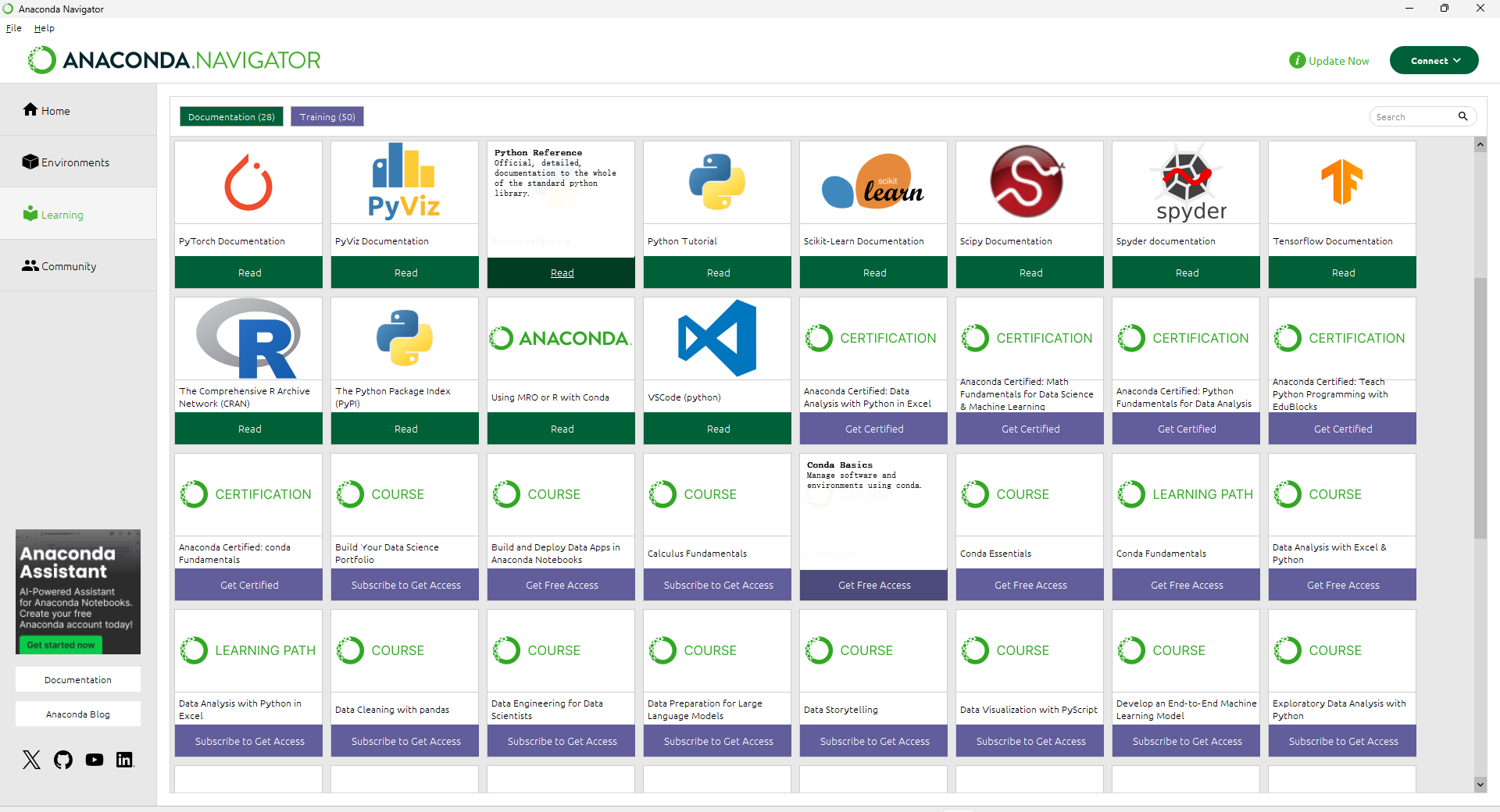Click 'Spyder documentation' title text
The width and height of the screenshot is (1500, 812).
pyautogui.click(x=1165, y=240)
